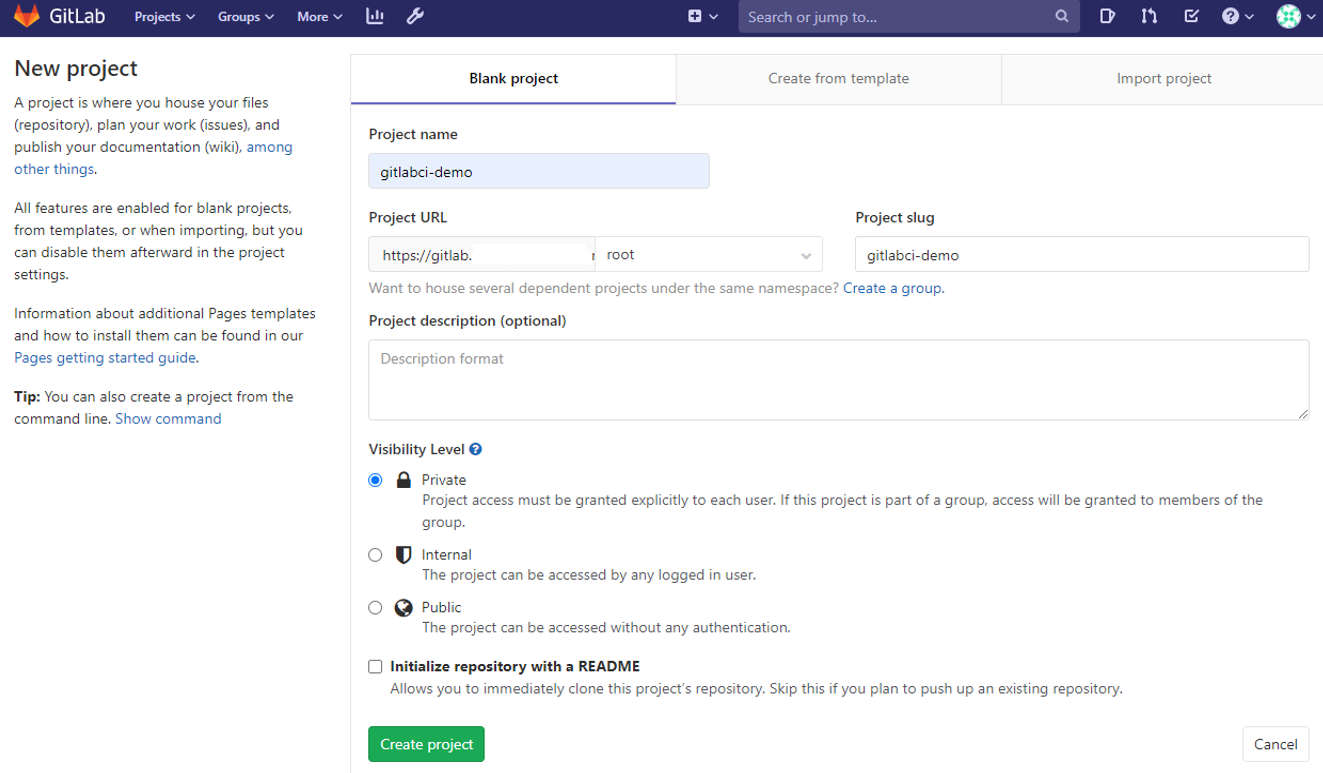Viewport: 1323px width, 773px height.
Task: Open the root namespace dropdown
Action: (709, 254)
